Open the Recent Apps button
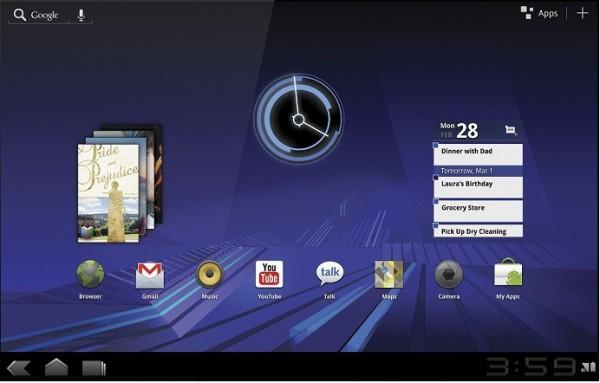The height and width of the screenshot is (383, 600). [94, 368]
